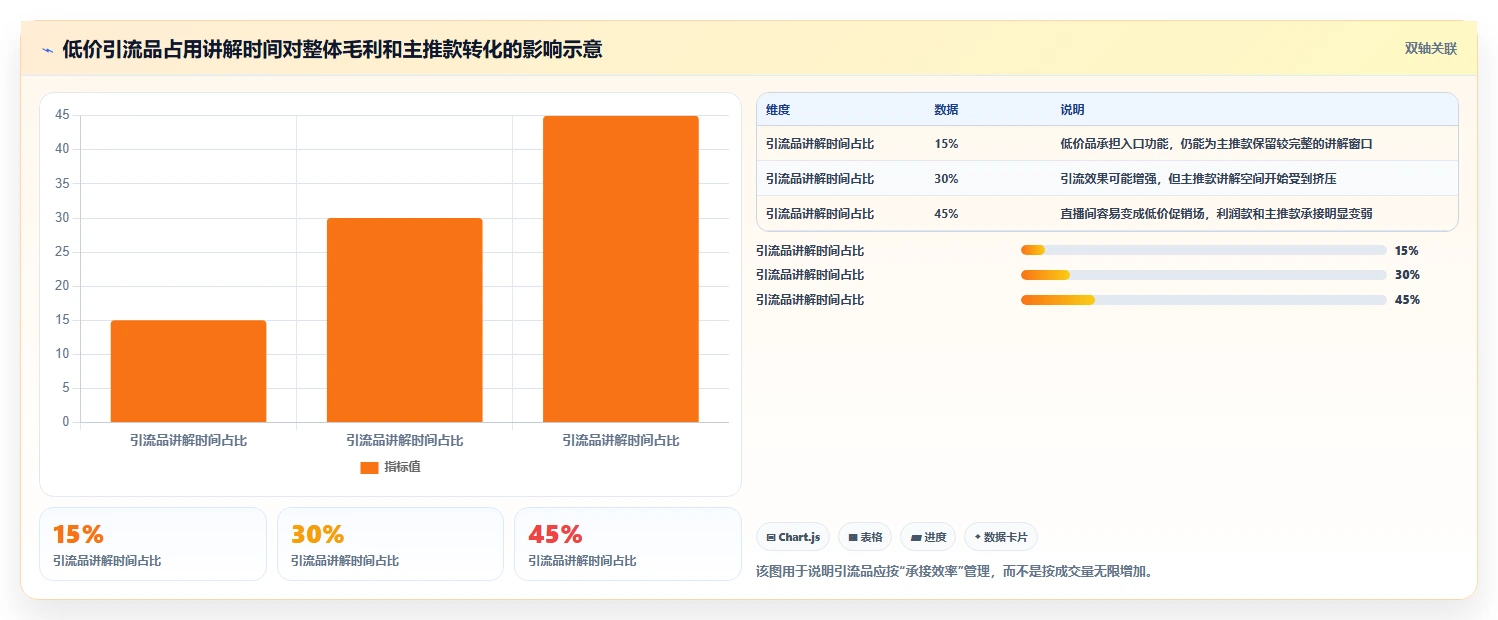Click the description starting 低价品承担入口功能
The image size is (1498, 620).
(1216, 144)
